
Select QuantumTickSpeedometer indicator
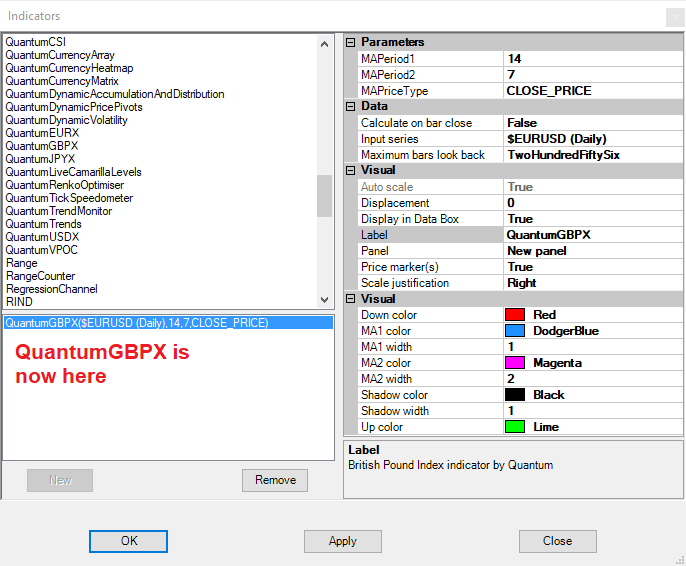pyautogui.click(x=69, y=198)
